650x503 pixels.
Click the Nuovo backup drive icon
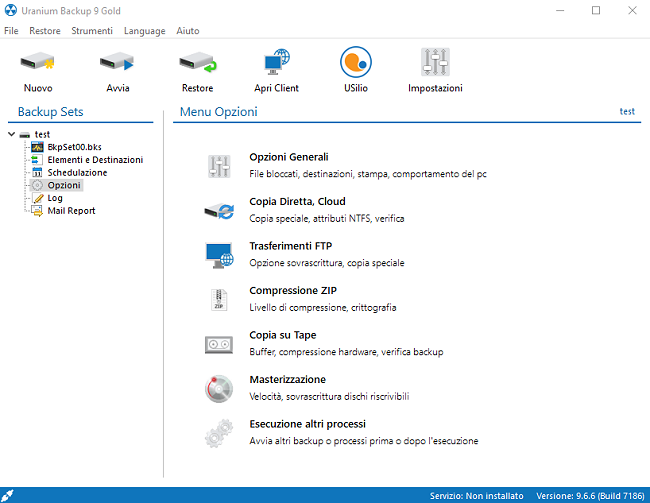pyautogui.click(x=37, y=62)
